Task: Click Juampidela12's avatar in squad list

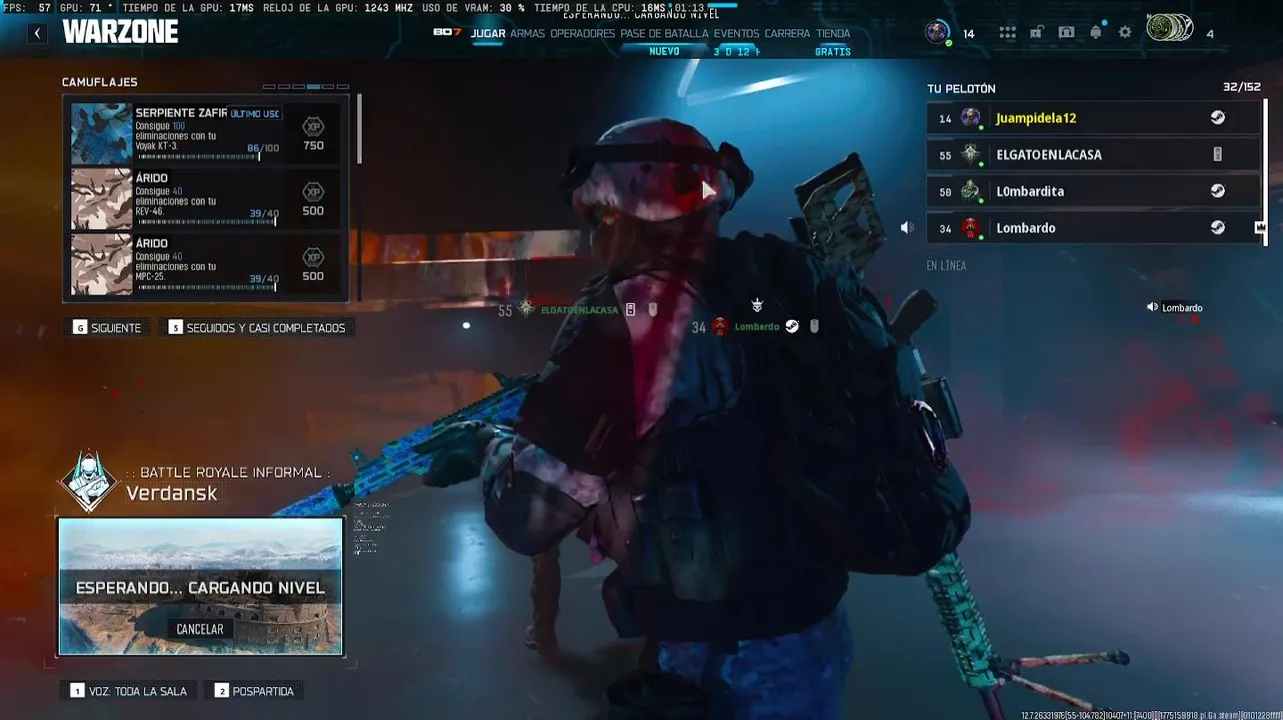Action: 971,118
